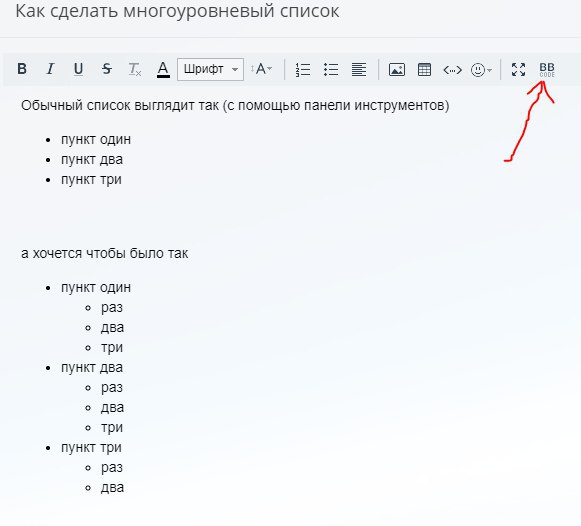Viewport: 581px width, 526px height.
Task: Clear text formatting
Action: tap(135, 69)
